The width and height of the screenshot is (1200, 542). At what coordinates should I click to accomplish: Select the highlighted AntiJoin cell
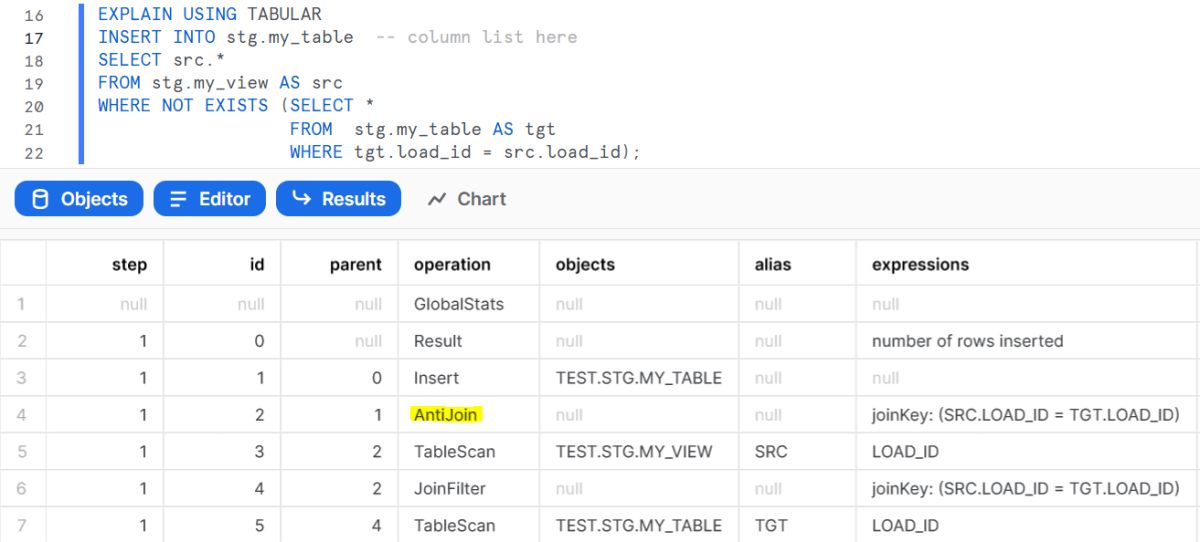(445, 415)
